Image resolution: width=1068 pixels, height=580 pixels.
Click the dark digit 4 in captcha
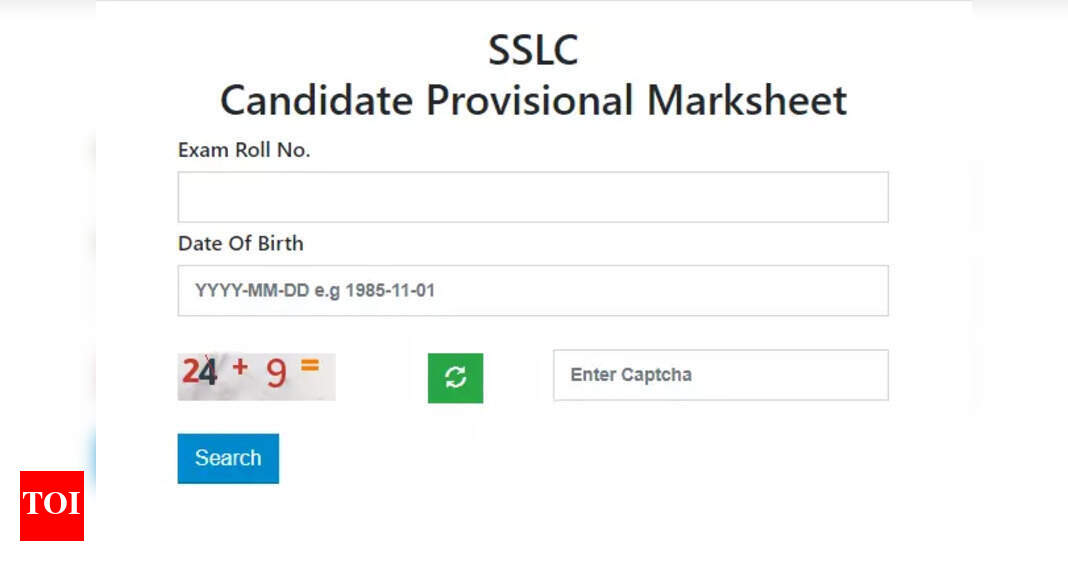(x=207, y=373)
